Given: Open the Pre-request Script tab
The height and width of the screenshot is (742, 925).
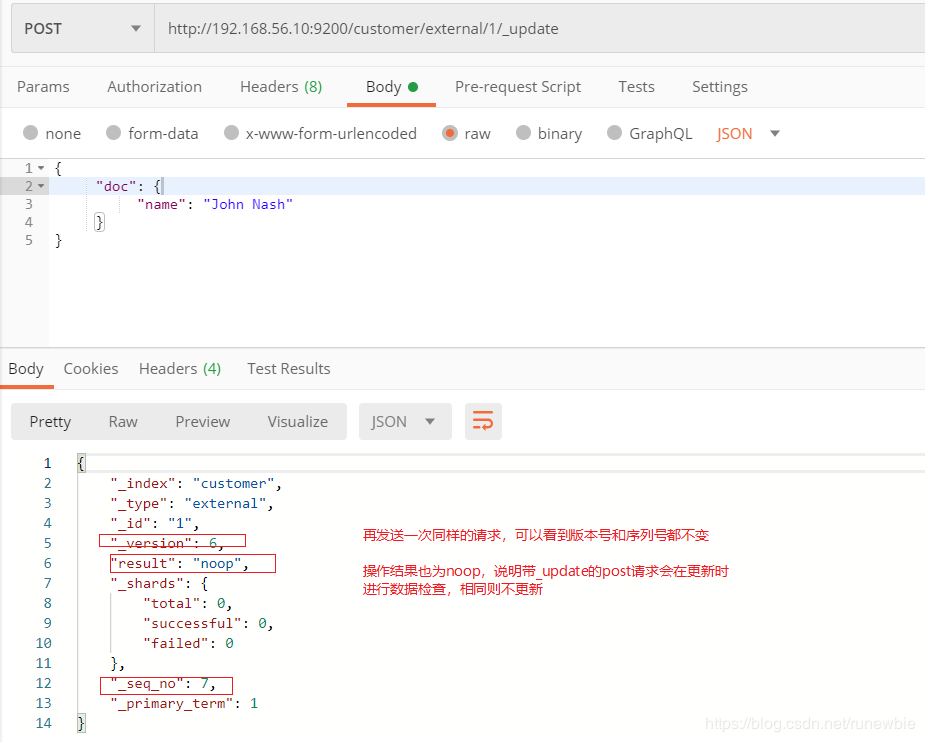Looking at the screenshot, I should coord(518,87).
